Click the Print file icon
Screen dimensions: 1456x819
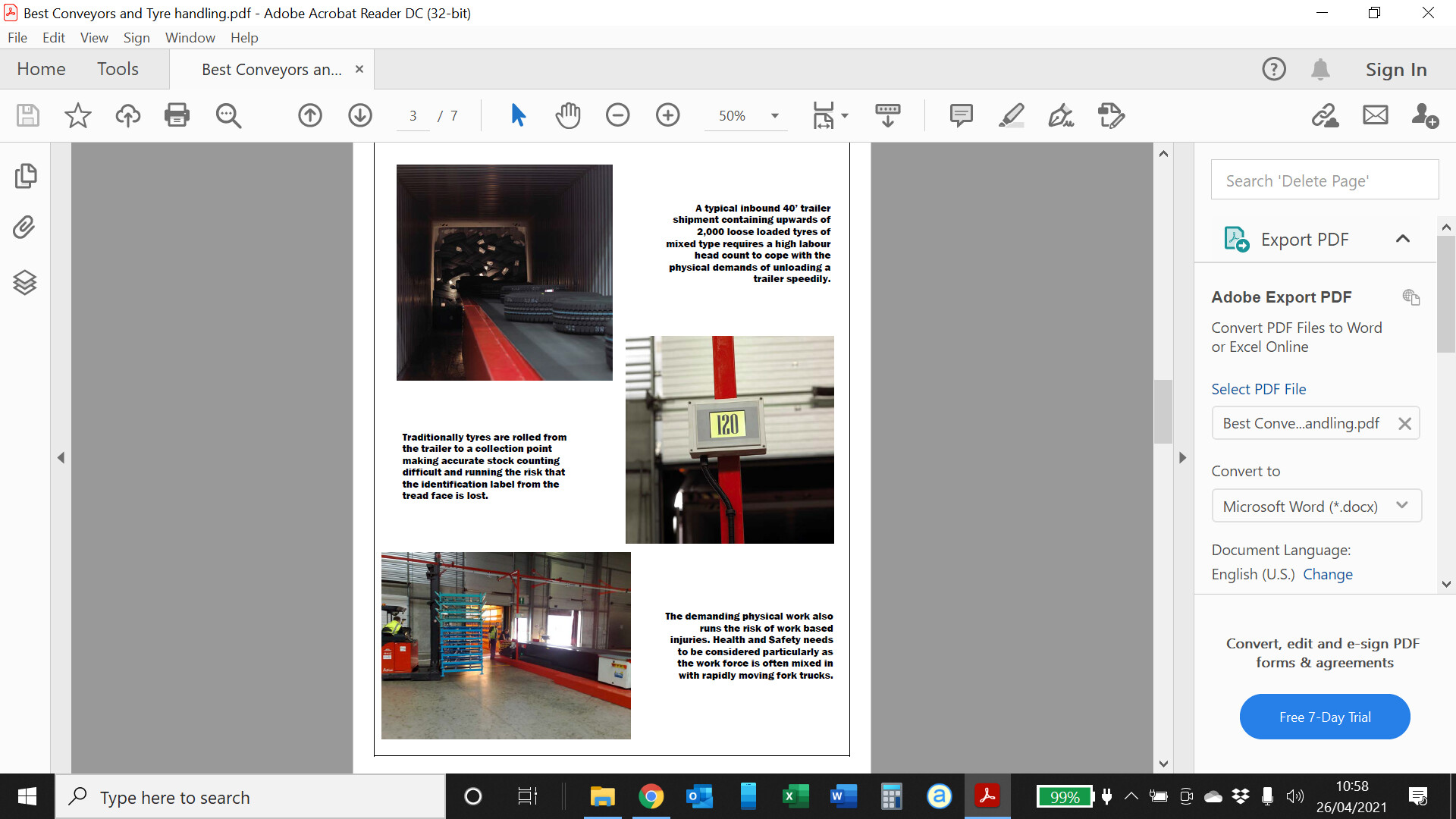(x=177, y=115)
